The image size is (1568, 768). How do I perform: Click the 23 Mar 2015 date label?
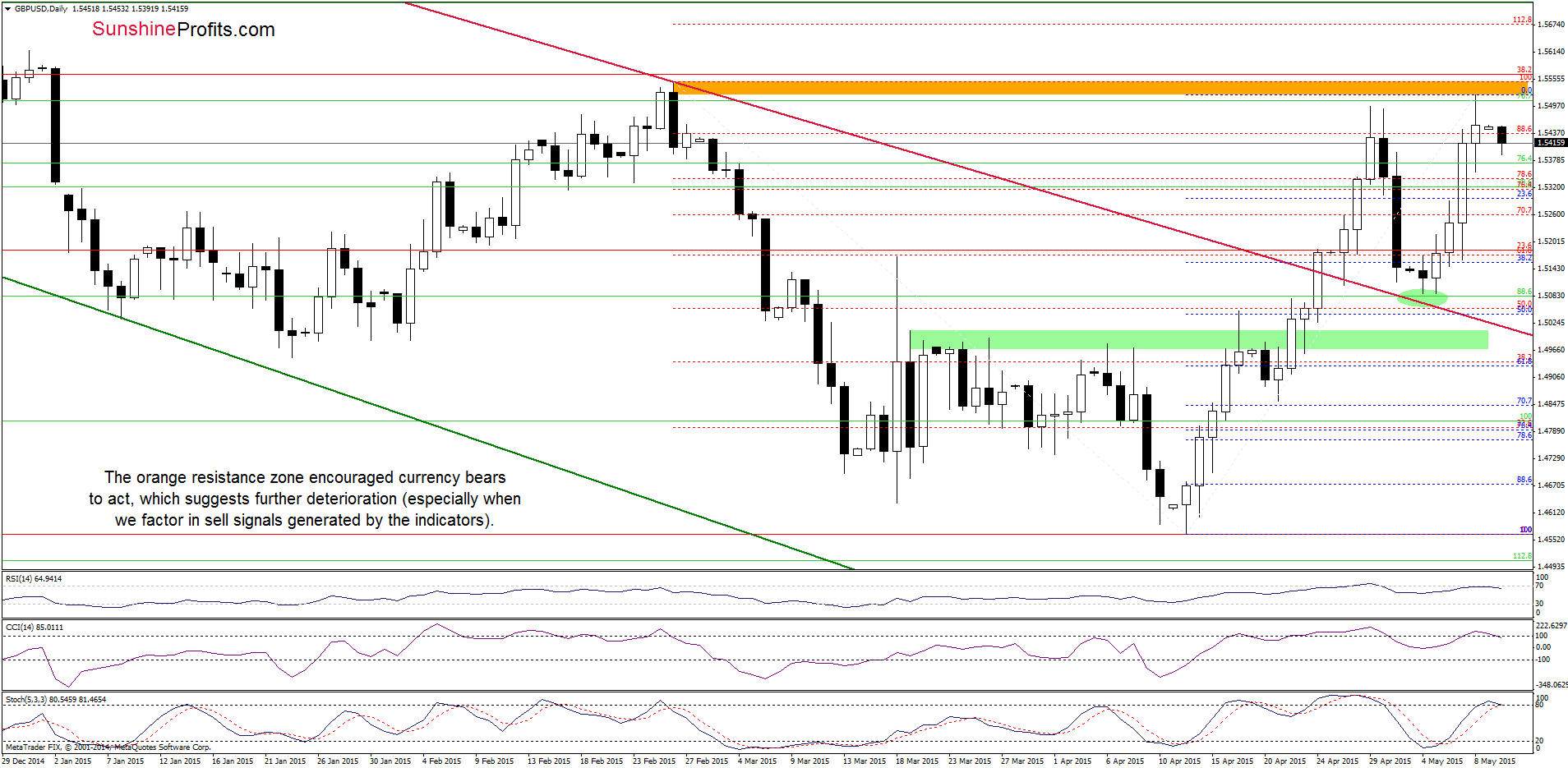pos(970,761)
